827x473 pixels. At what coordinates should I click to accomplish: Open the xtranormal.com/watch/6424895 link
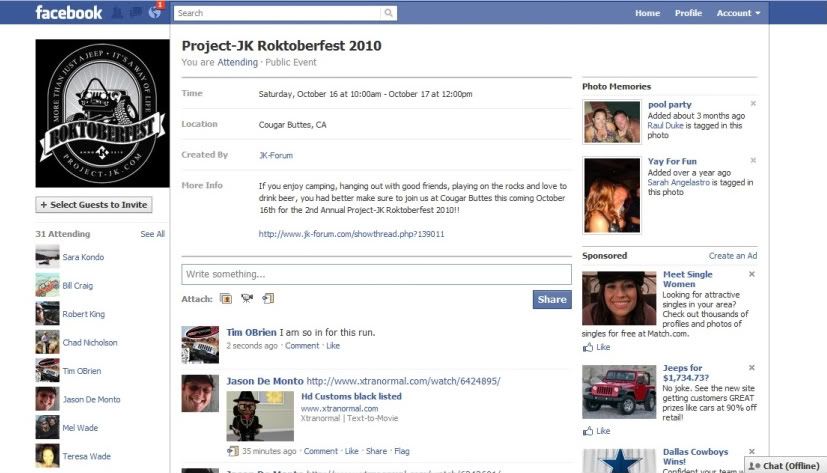(x=403, y=381)
